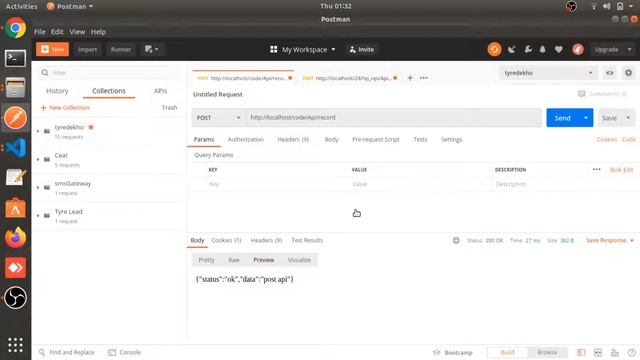Open OBS Studio from the dock
The image size is (640, 360).
[16, 298]
